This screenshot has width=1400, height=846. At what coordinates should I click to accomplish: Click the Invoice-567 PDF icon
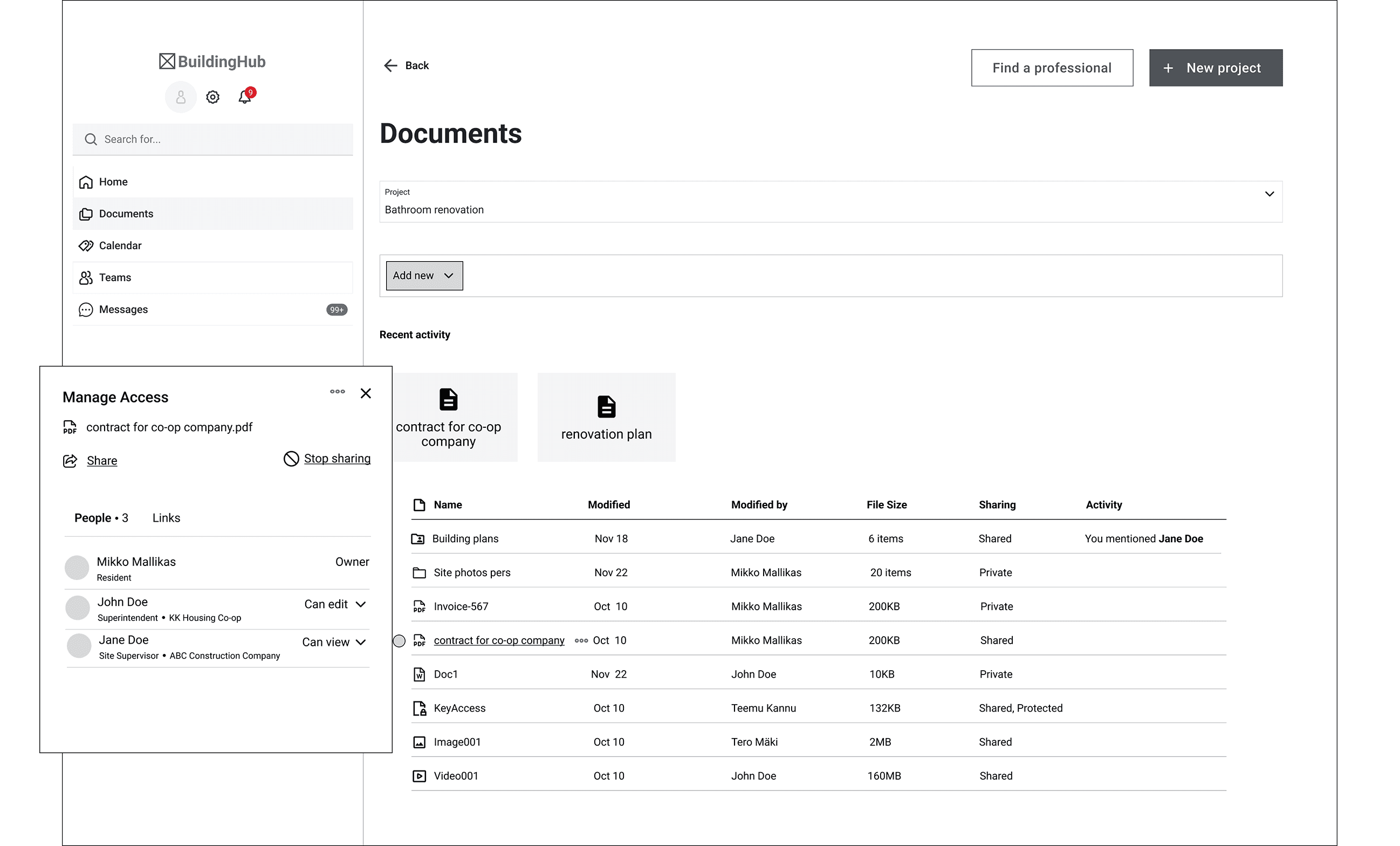click(x=420, y=606)
